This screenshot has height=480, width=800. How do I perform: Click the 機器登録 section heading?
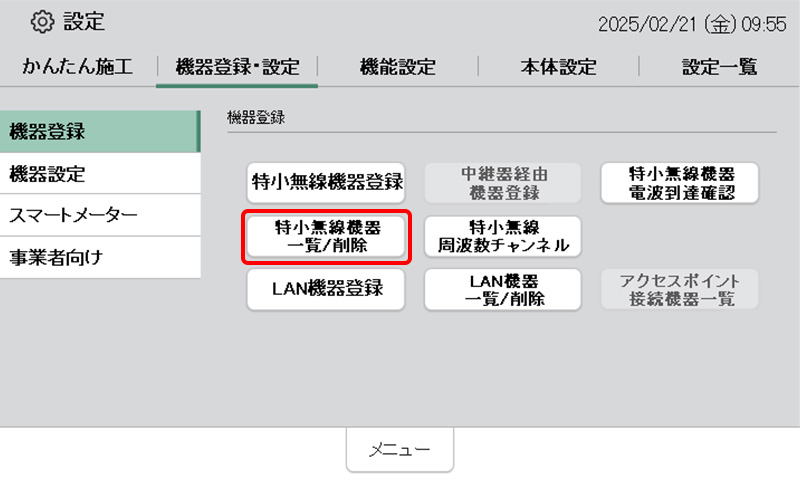click(256, 117)
